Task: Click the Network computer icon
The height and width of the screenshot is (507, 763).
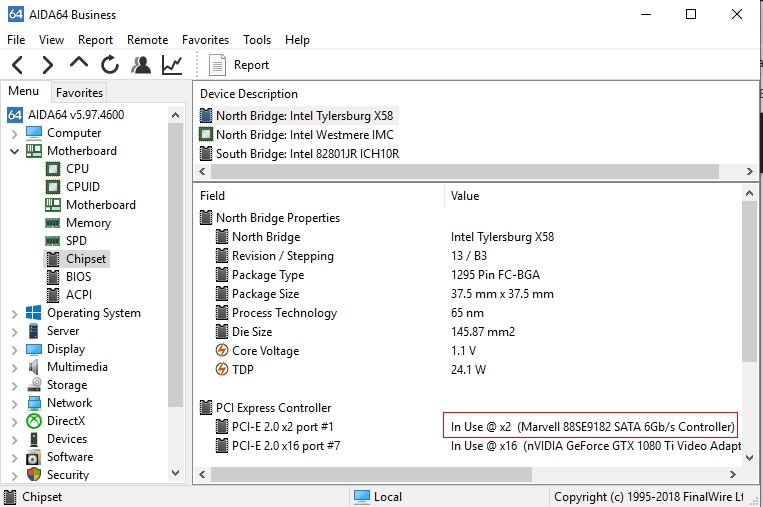Action: tap(34, 403)
